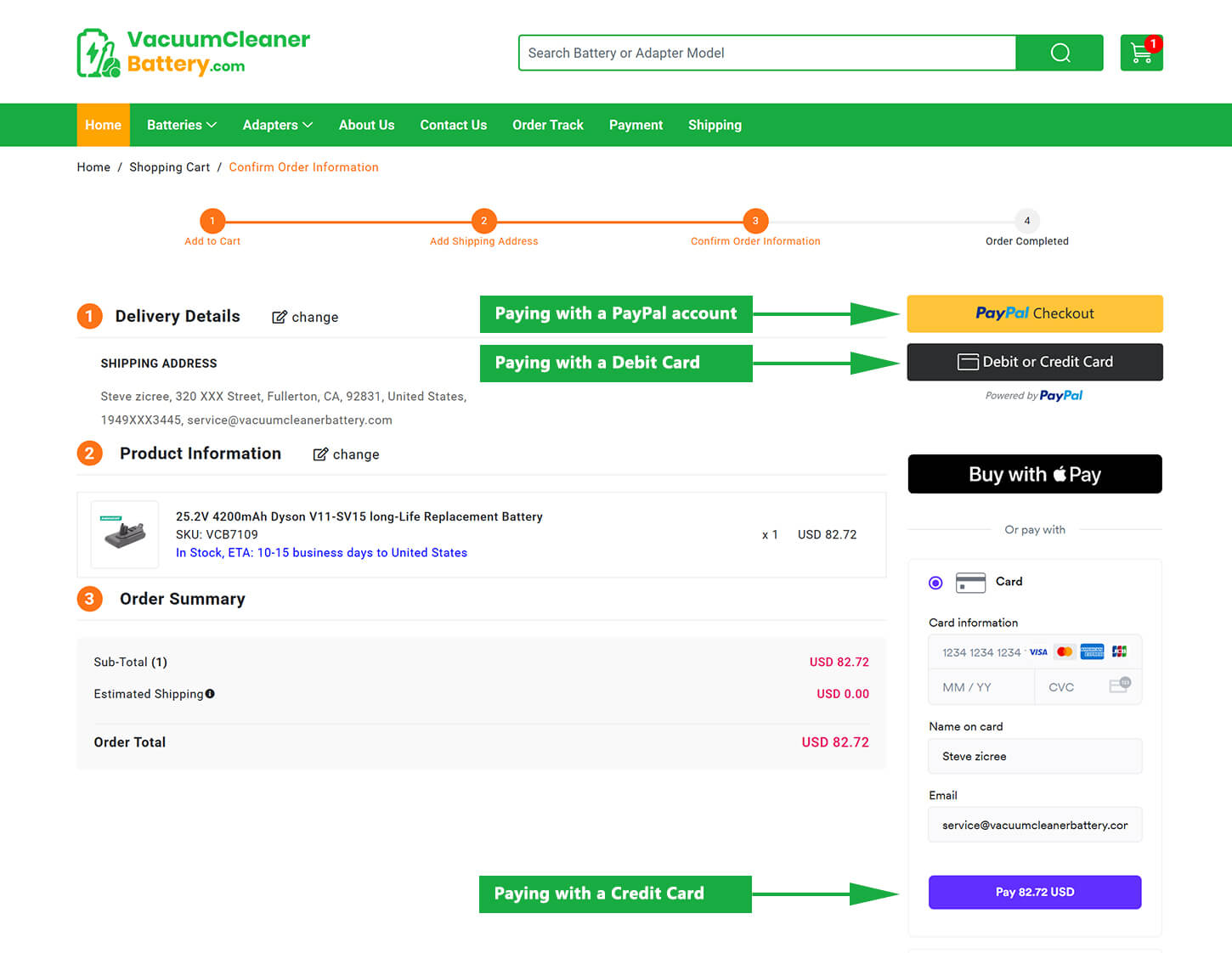The image size is (1232, 953).
Task: Click the Dyson battery product thumbnail
Action: click(x=125, y=534)
